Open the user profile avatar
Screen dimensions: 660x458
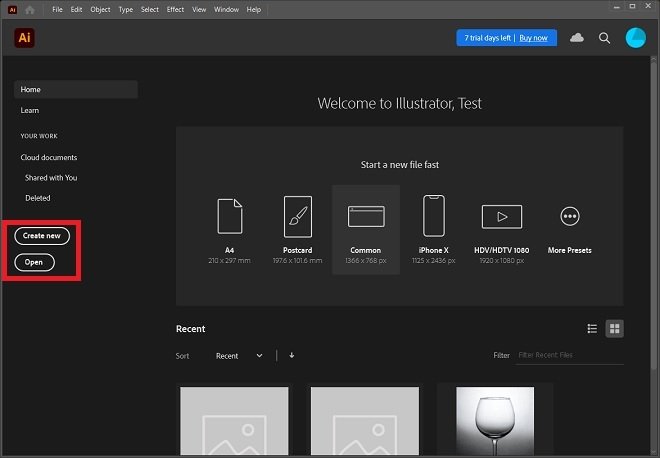point(636,38)
